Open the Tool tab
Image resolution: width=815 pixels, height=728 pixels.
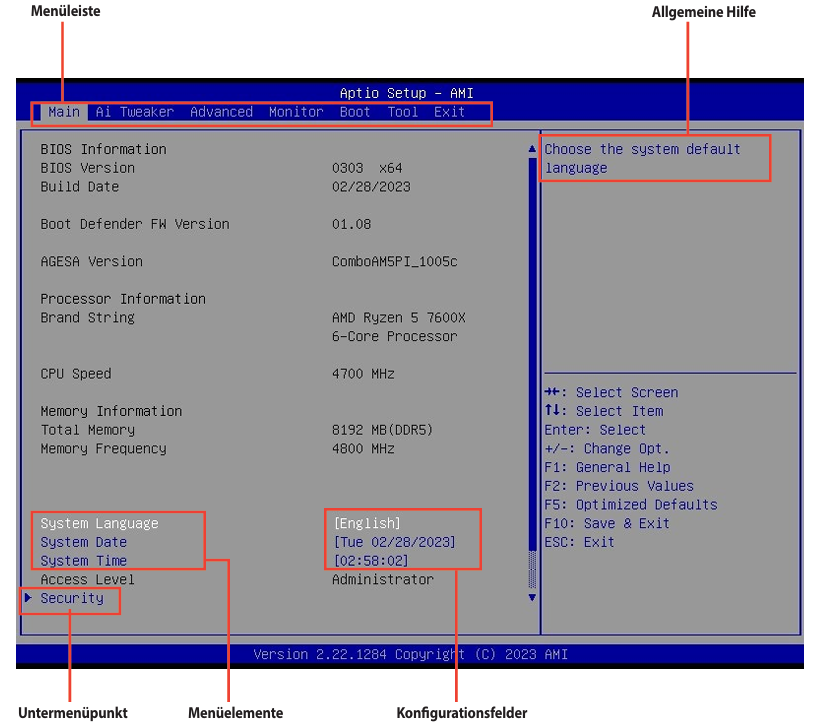click(403, 112)
